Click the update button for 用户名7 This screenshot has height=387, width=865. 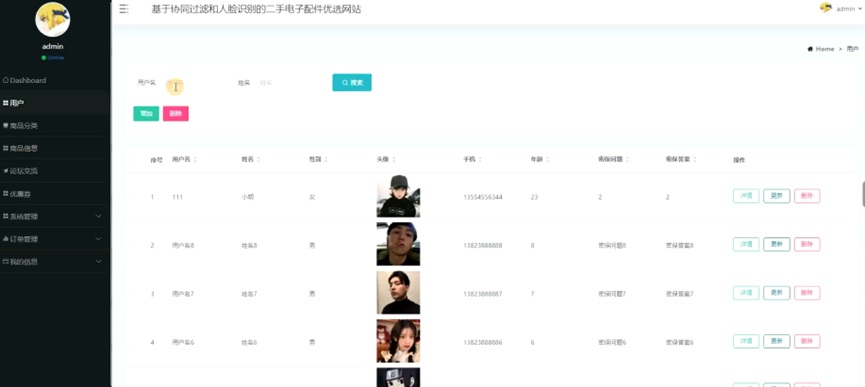pos(777,293)
